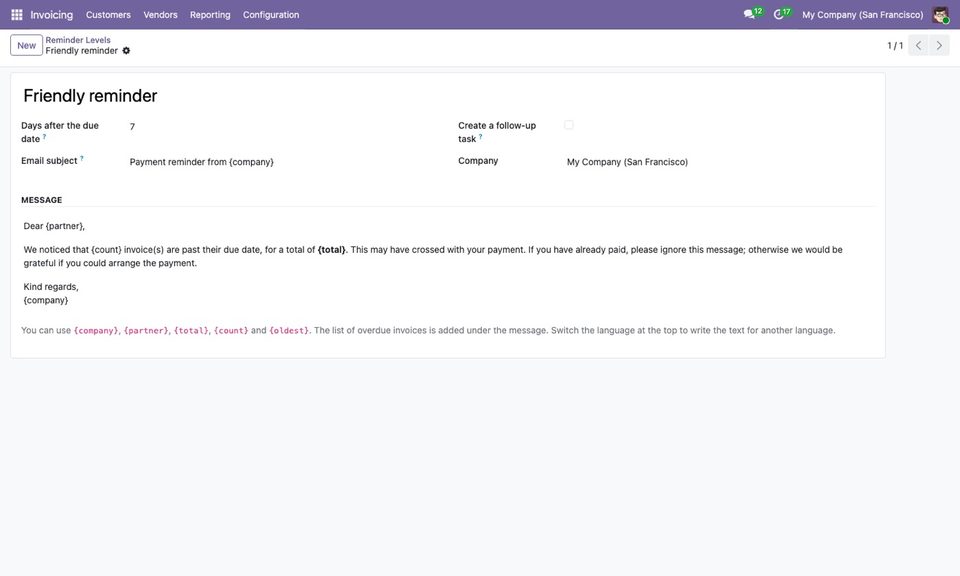Enable the Create a follow-up task checkbox

coord(569,125)
